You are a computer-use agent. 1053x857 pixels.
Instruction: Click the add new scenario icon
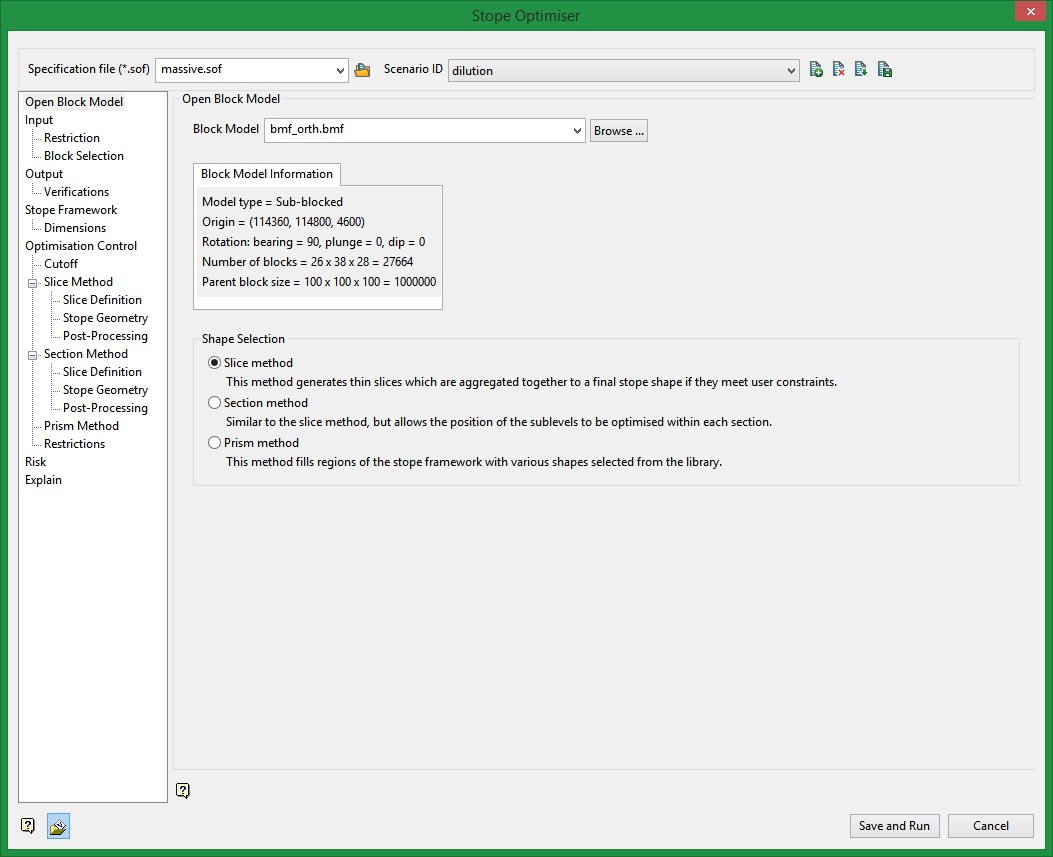pos(816,70)
